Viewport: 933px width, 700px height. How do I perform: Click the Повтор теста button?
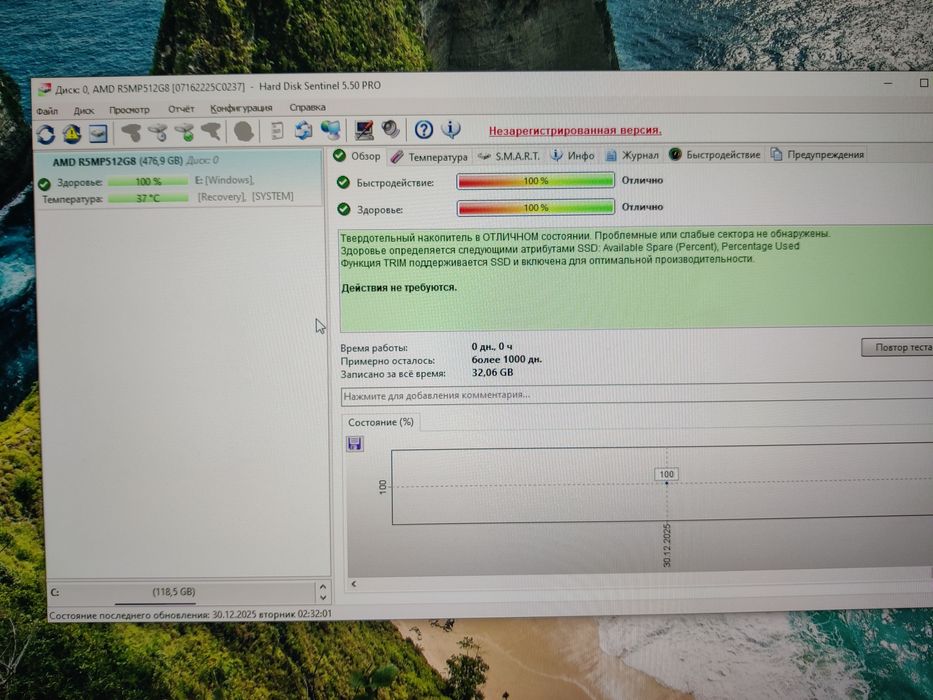click(x=897, y=347)
